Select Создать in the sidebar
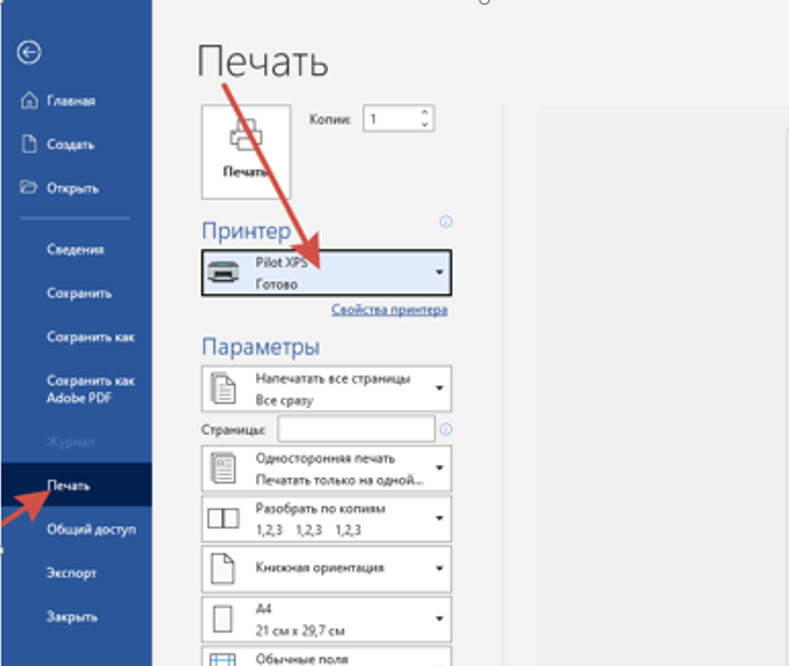The image size is (789, 666). pyautogui.click(x=70, y=145)
